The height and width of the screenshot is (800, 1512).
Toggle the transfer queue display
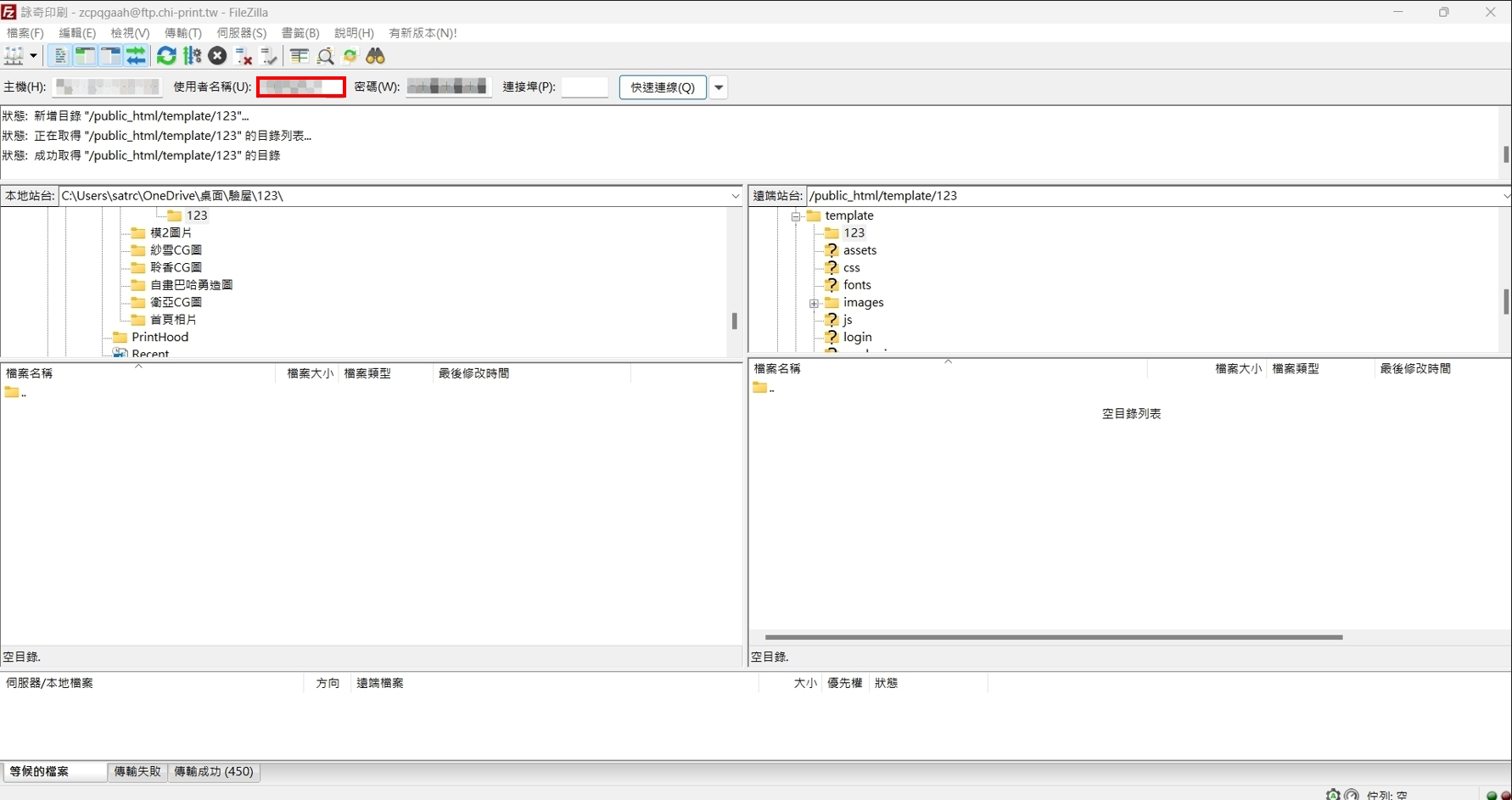[x=136, y=56]
